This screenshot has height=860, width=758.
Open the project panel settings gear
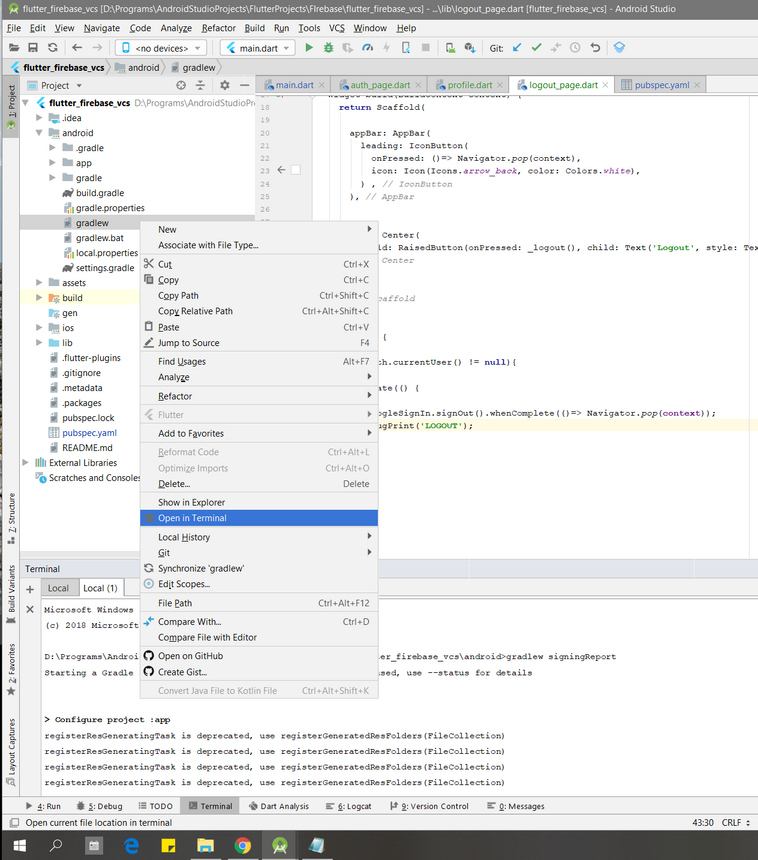[225, 86]
